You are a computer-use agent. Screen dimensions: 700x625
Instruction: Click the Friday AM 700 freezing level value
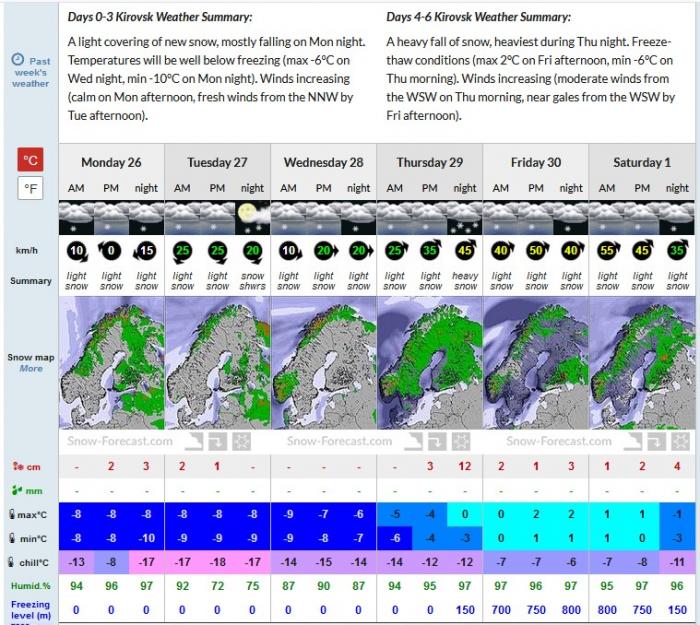tap(501, 610)
